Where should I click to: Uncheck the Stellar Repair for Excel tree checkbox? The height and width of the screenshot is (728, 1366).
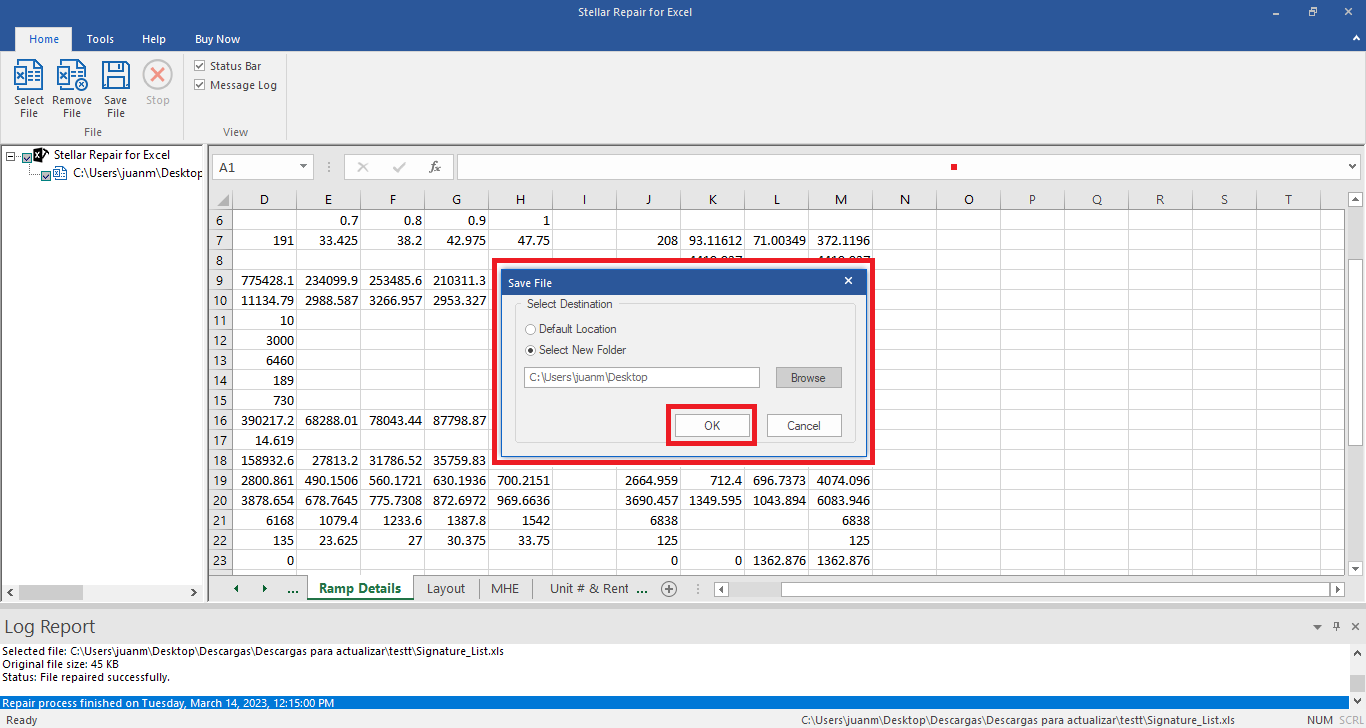tap(27, 156)
